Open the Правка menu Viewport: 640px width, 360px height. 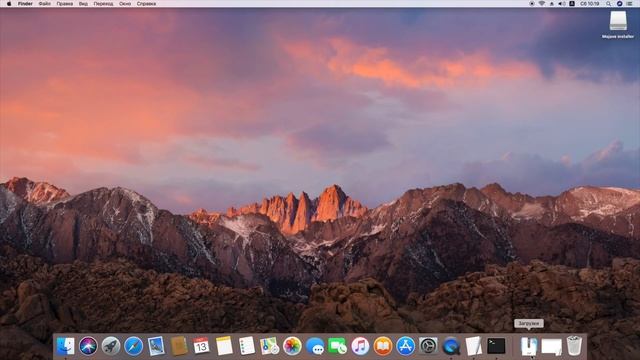tap(64, 4)
